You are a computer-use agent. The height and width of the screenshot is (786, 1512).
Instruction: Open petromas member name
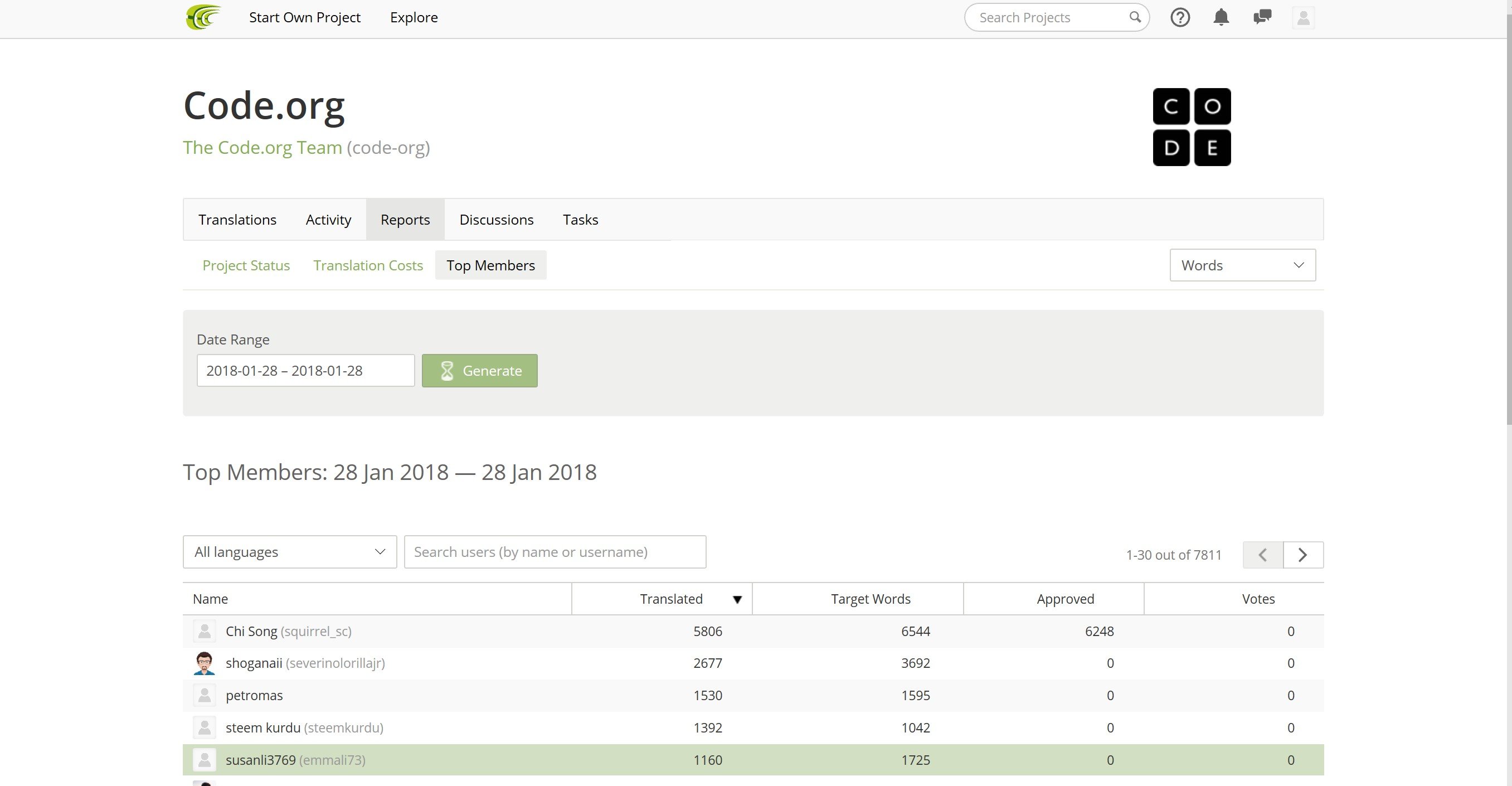click(x=254, y=696)
